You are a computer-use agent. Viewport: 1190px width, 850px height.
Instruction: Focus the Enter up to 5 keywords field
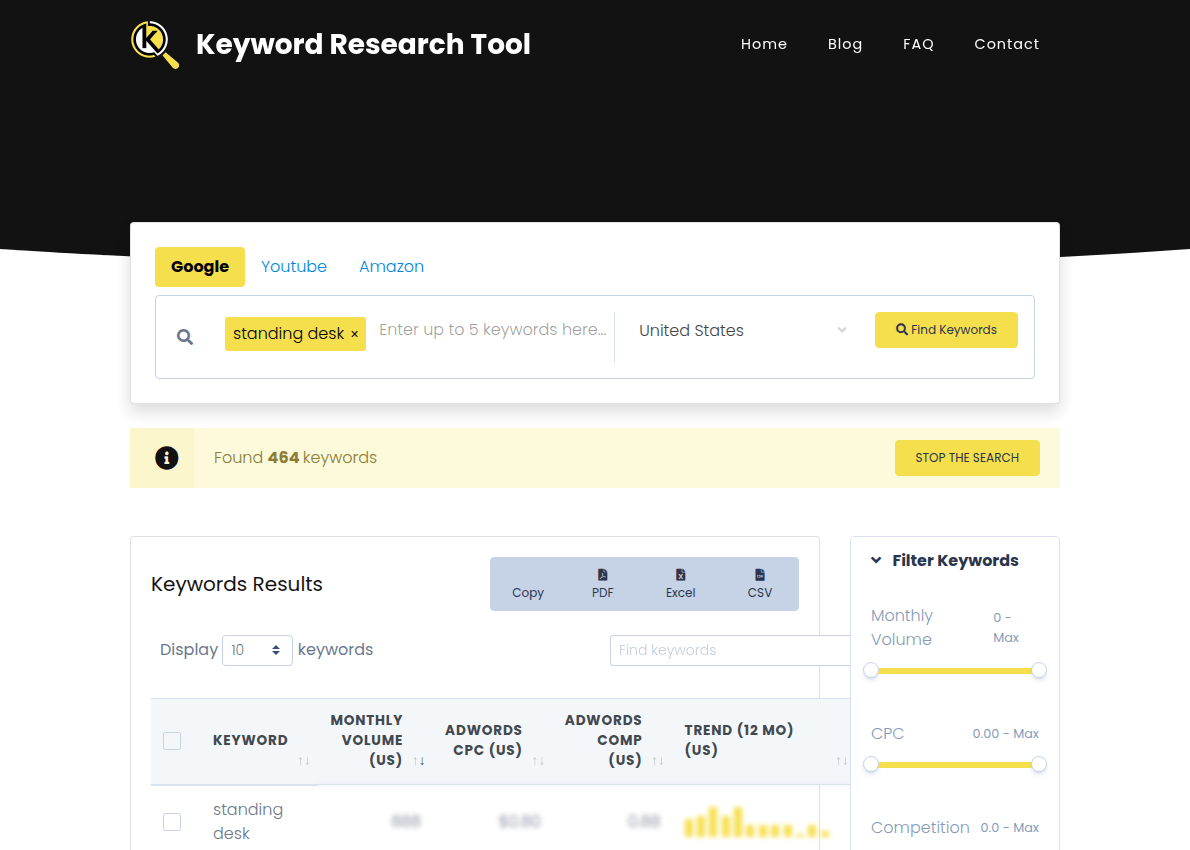(x=493, y=330)
